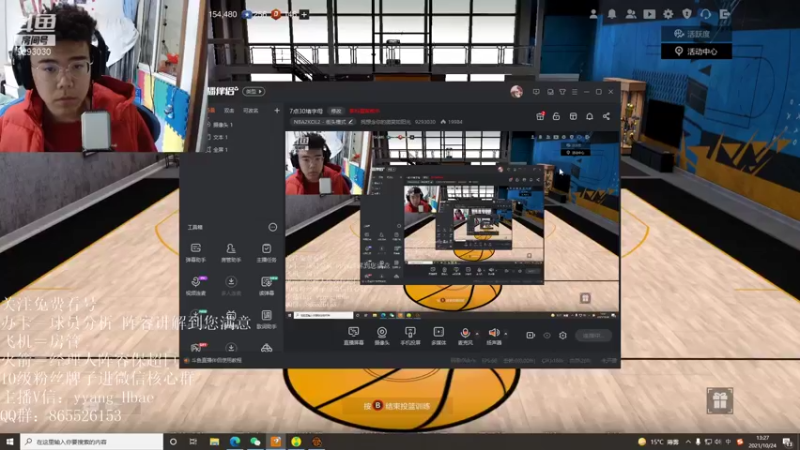800x450 pixels.
Task: Select the 全屏 1 source row
Action: pos(220,149)
